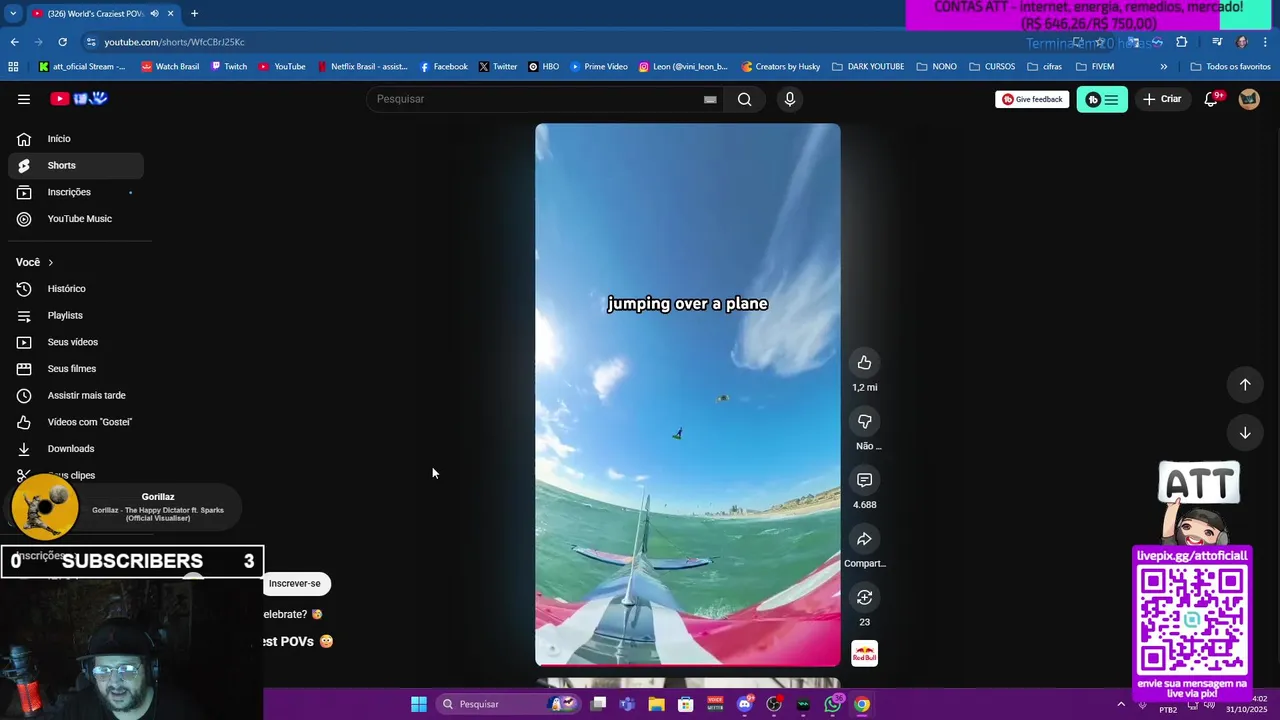Open Seus vídeos in sidebar
1280x720 pixels.
click(x=76, y=342)
